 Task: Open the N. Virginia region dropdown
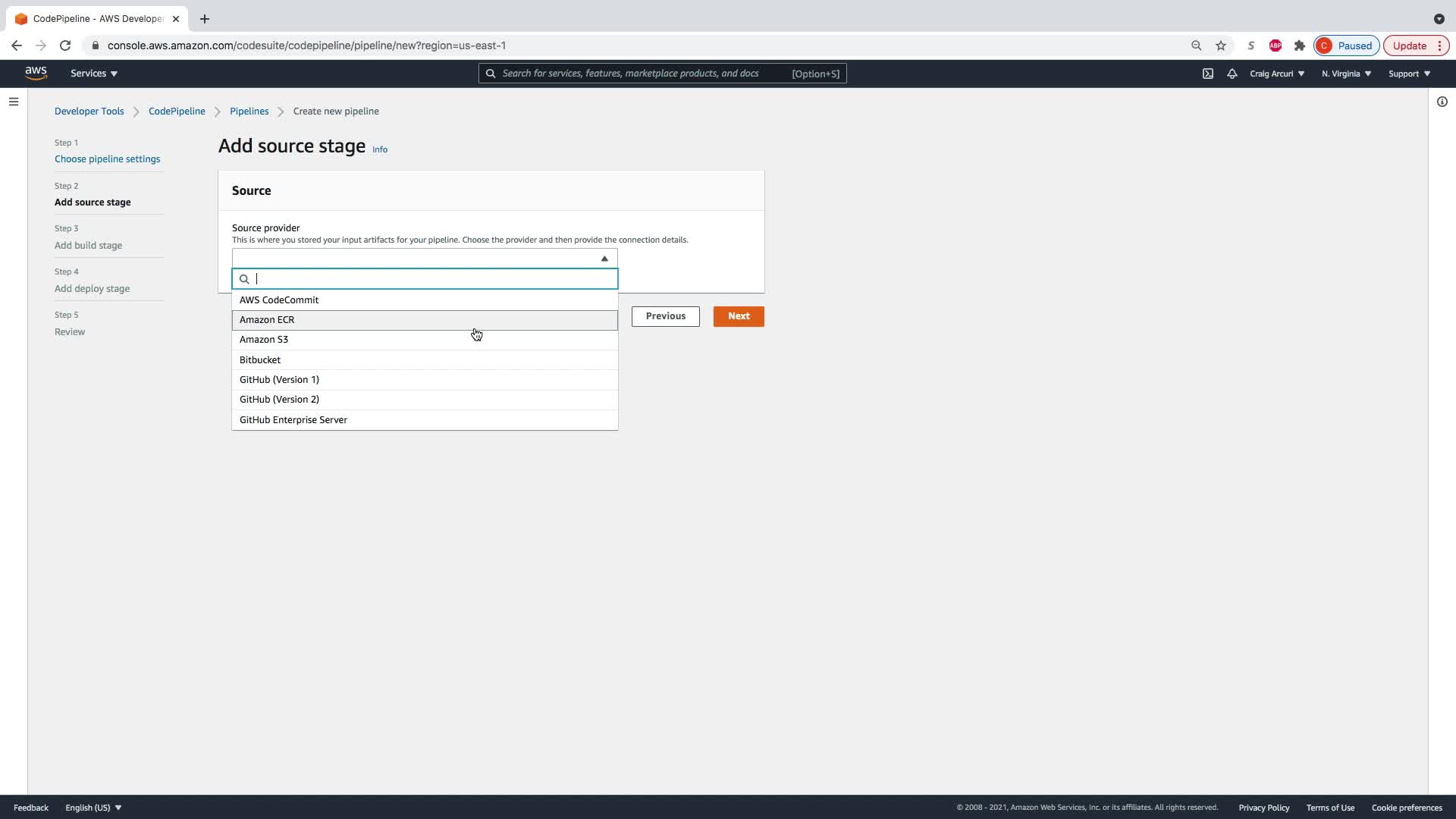pos(1346,74)
